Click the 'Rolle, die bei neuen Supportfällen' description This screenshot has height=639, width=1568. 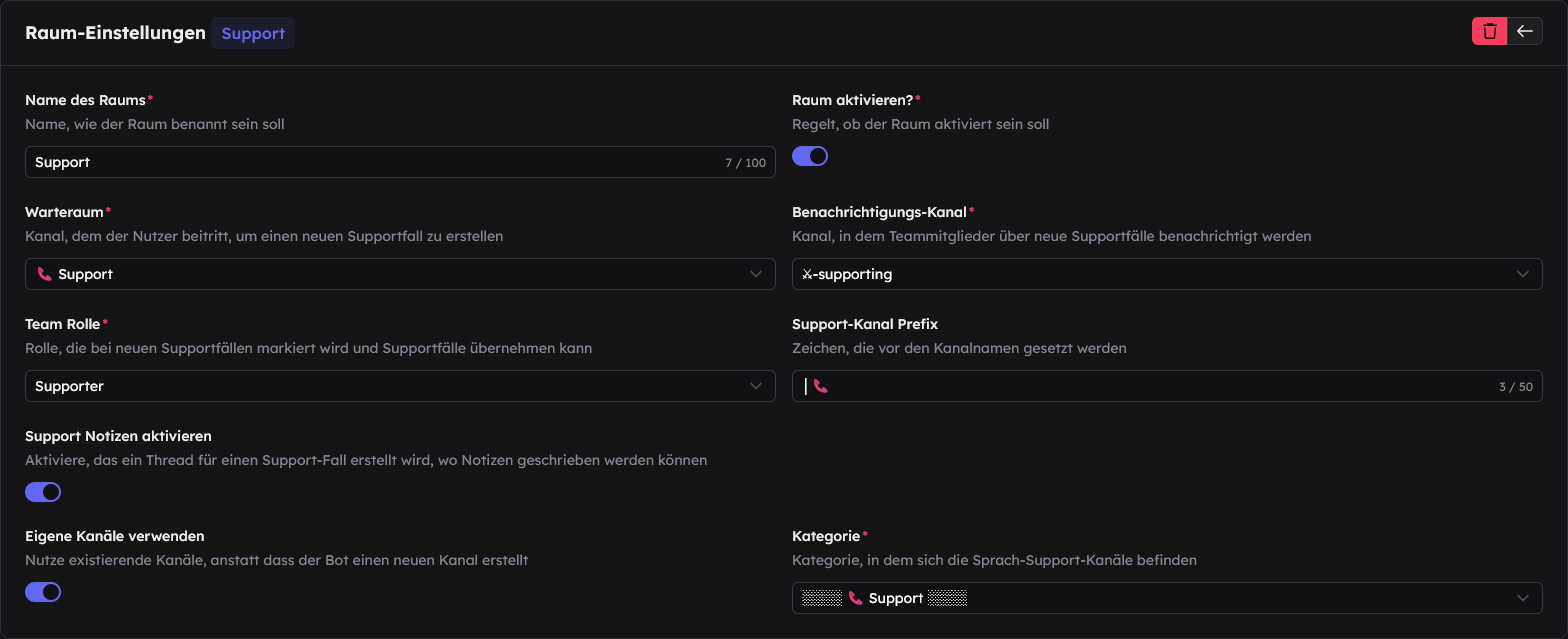[309, 348]
